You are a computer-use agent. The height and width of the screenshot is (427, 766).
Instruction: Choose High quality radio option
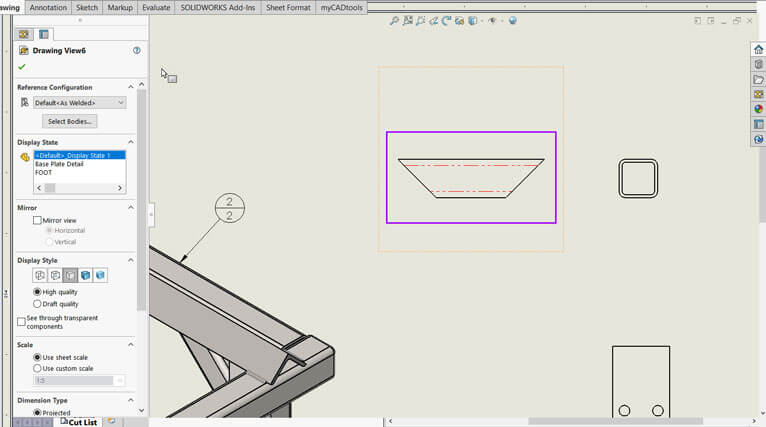tap(37, 292)
